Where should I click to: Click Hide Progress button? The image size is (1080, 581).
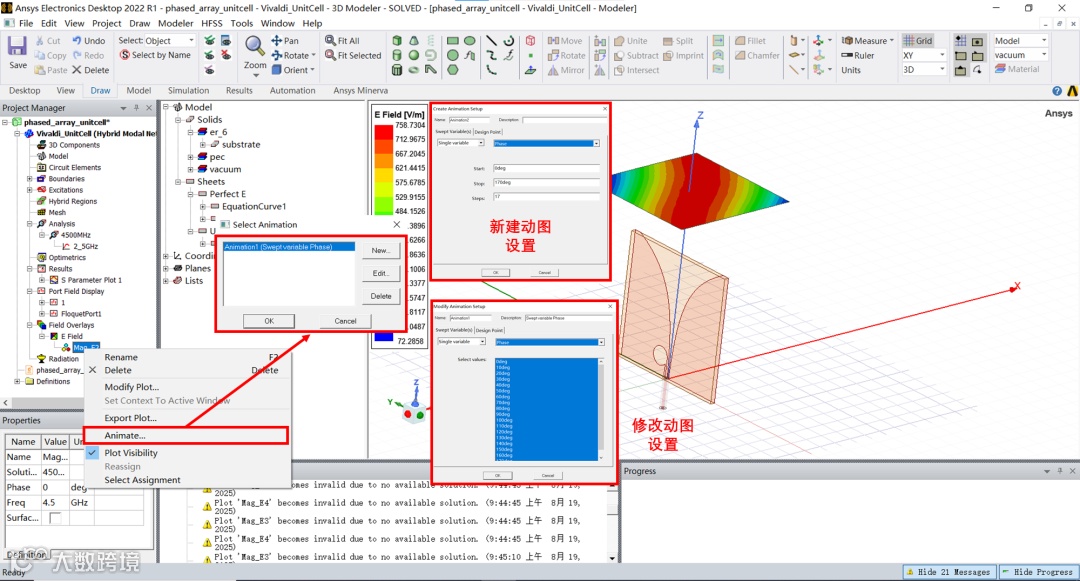click(x=1037, y=572)
